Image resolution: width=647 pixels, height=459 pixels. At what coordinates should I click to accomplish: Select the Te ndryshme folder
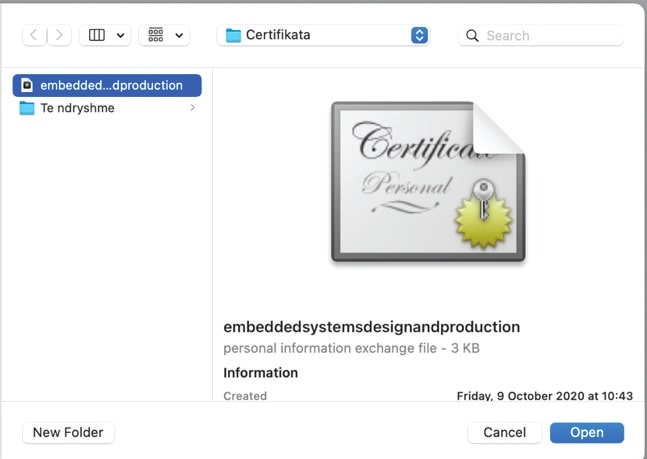click(x=107, y=108)
